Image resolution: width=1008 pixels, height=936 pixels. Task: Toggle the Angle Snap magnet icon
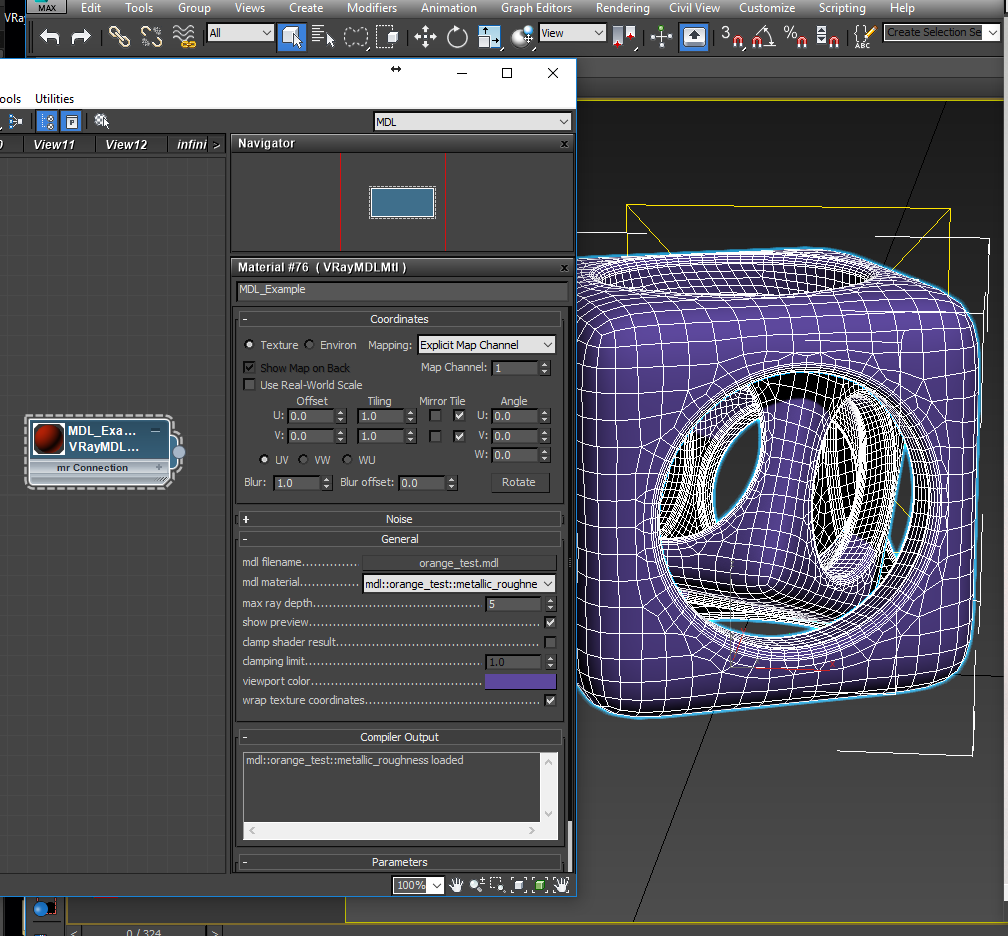pyautogui.click(x=763, y=37)
